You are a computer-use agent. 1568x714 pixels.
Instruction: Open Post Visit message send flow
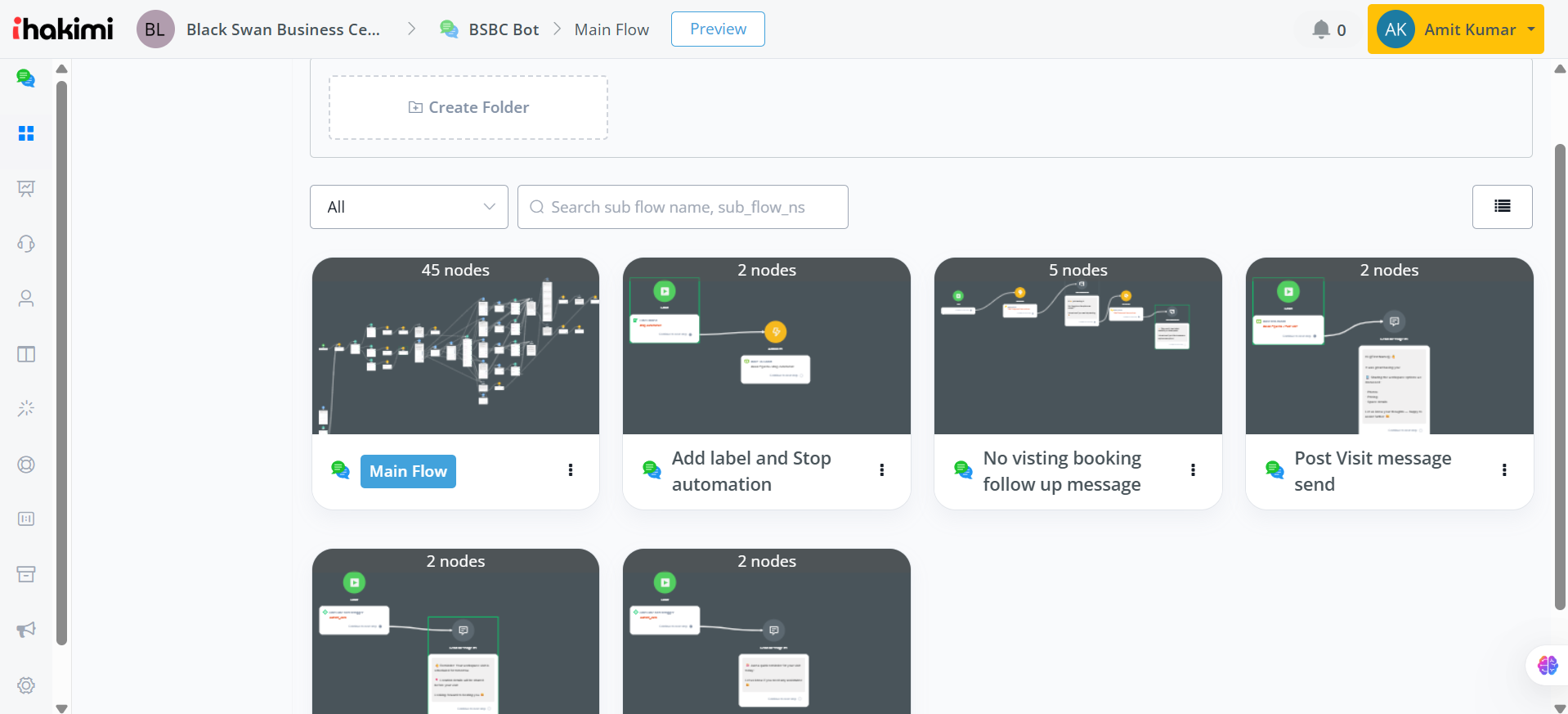(1373, 471)
